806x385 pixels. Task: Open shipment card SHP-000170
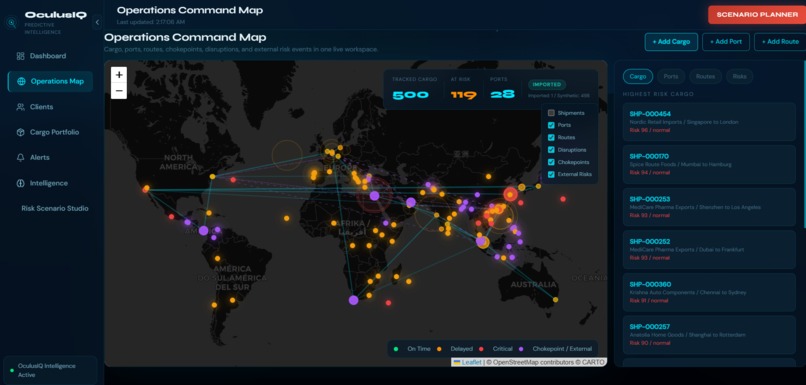tap(709, 164)
